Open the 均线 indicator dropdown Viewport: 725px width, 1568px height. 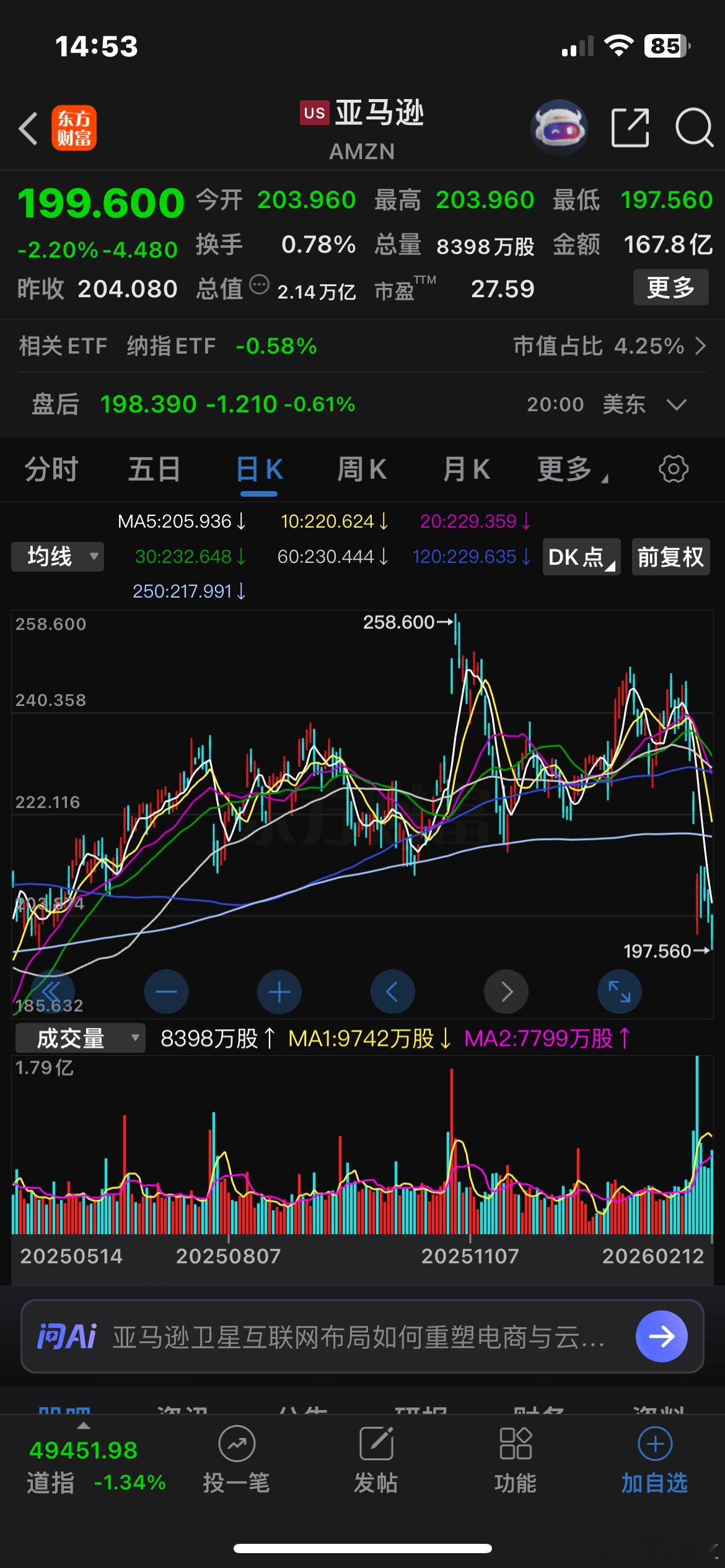coord(58,556)
